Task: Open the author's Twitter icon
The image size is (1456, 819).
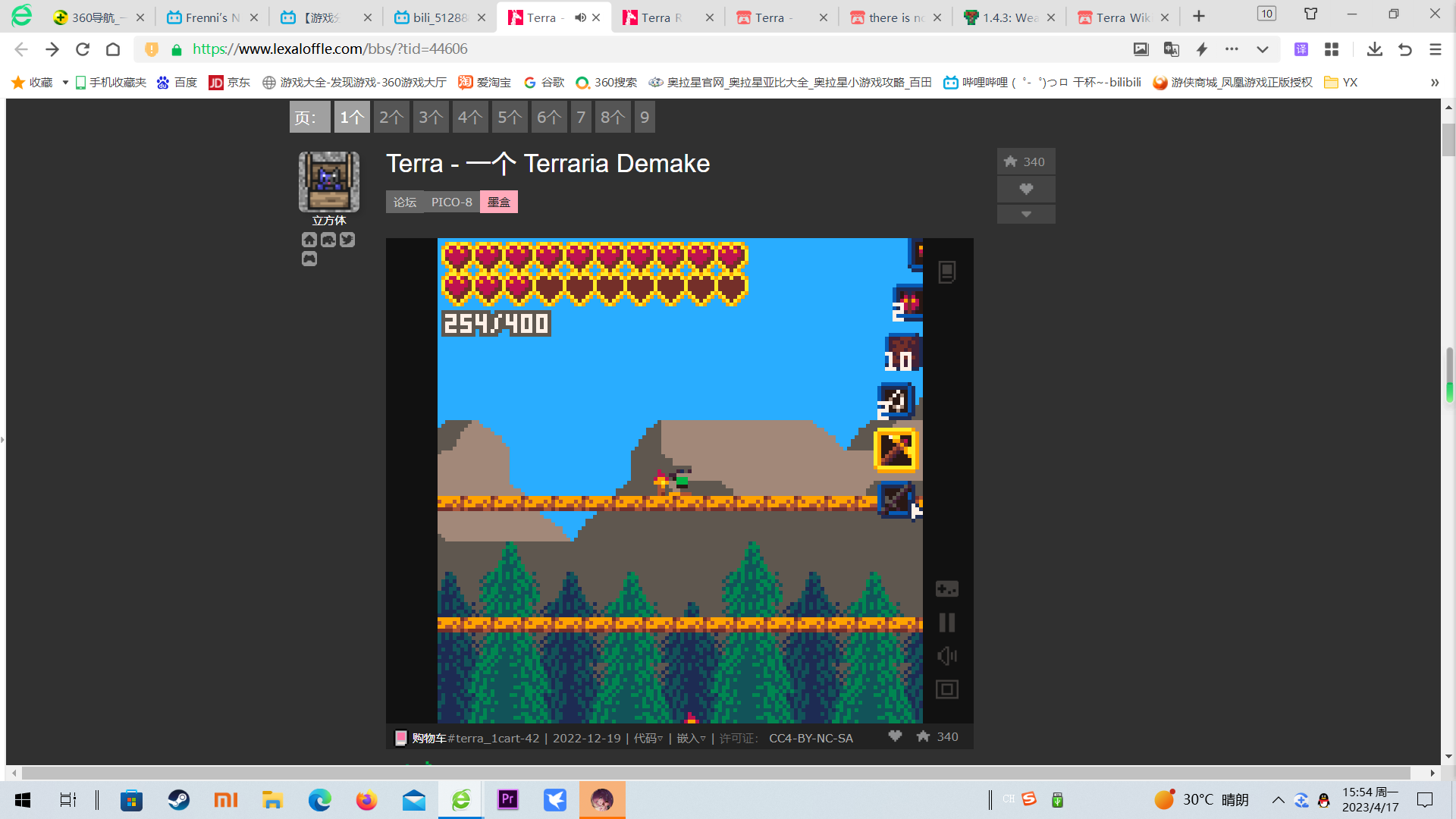Action: click(x=347, y=240)
